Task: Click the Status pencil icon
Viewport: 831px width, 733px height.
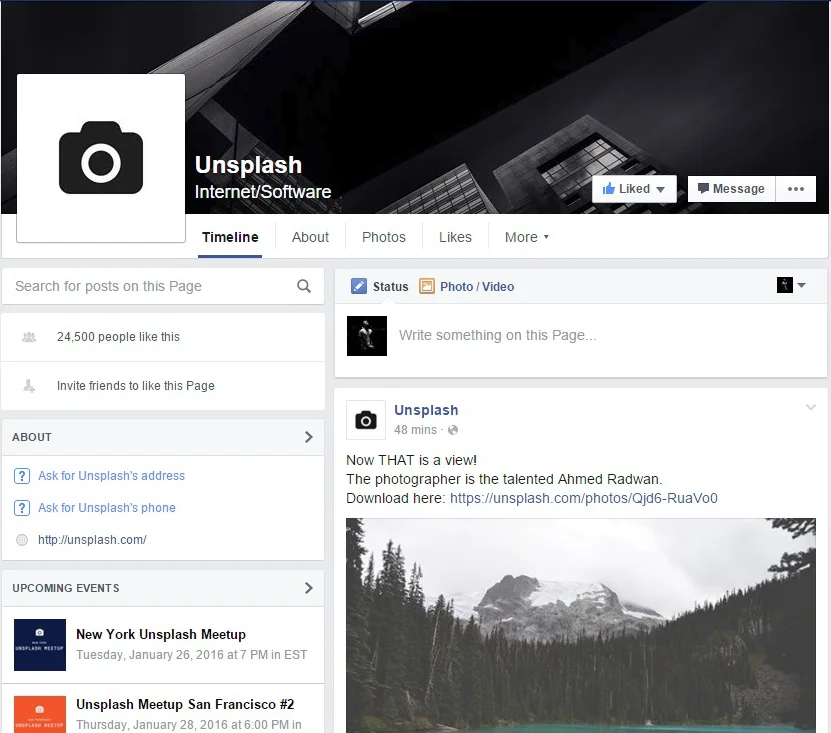Action: click(359, 286)
